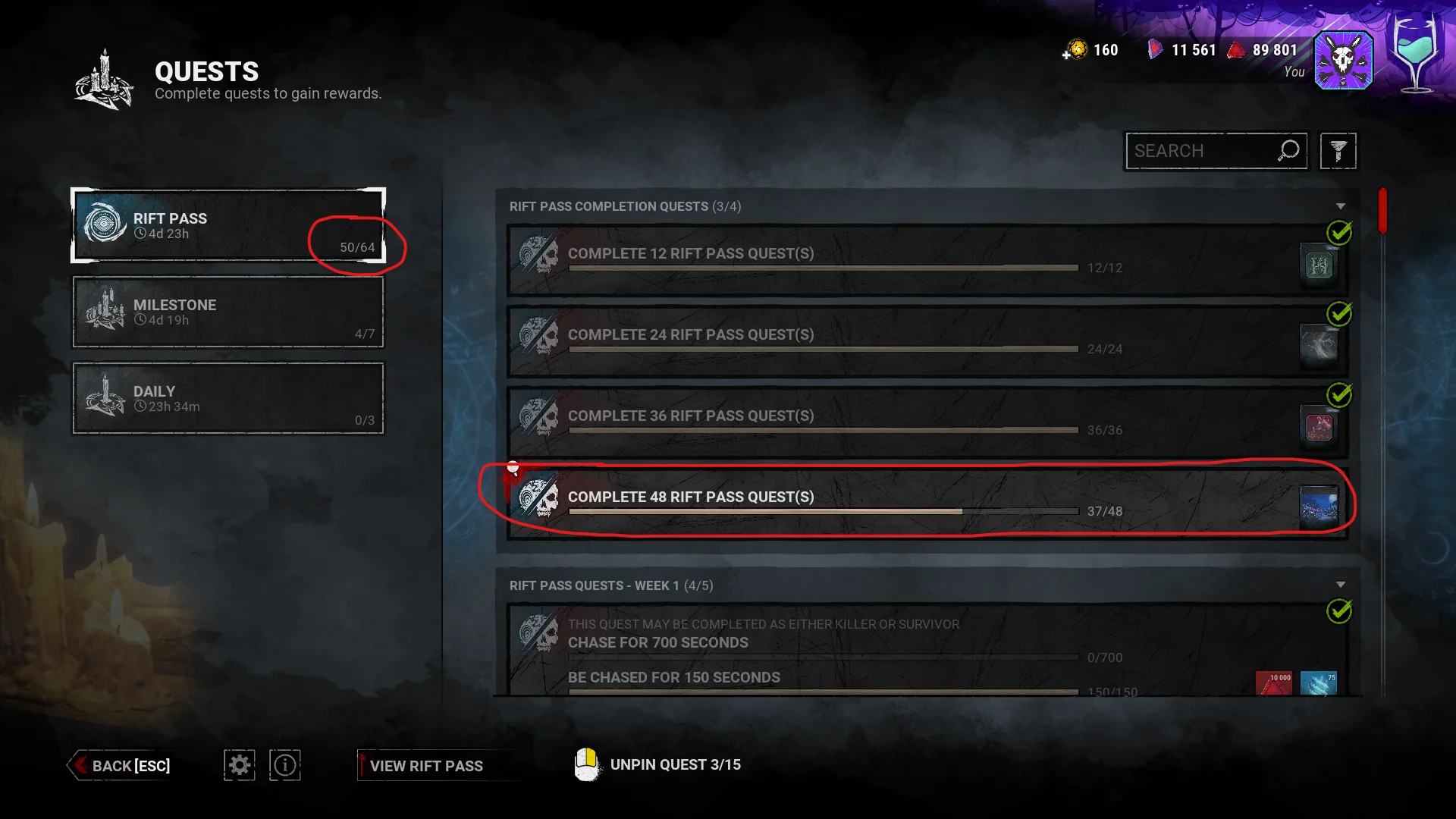Image resolution: width=1456 pixels, height=819 pixels.
Task: Select the 48 quests reward item icon
Action: pos(1319,507)
